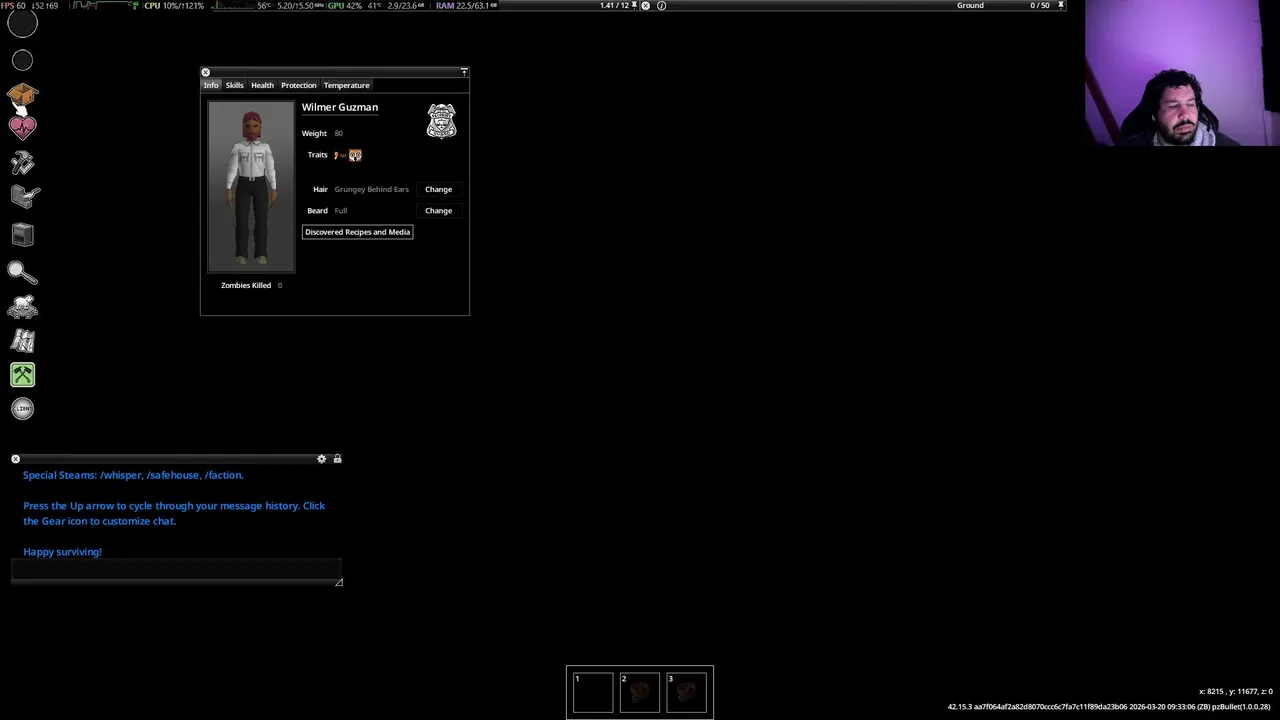Select hotbar slot 2
Viewport: 1280px width, 720px height.
[640, 692]
